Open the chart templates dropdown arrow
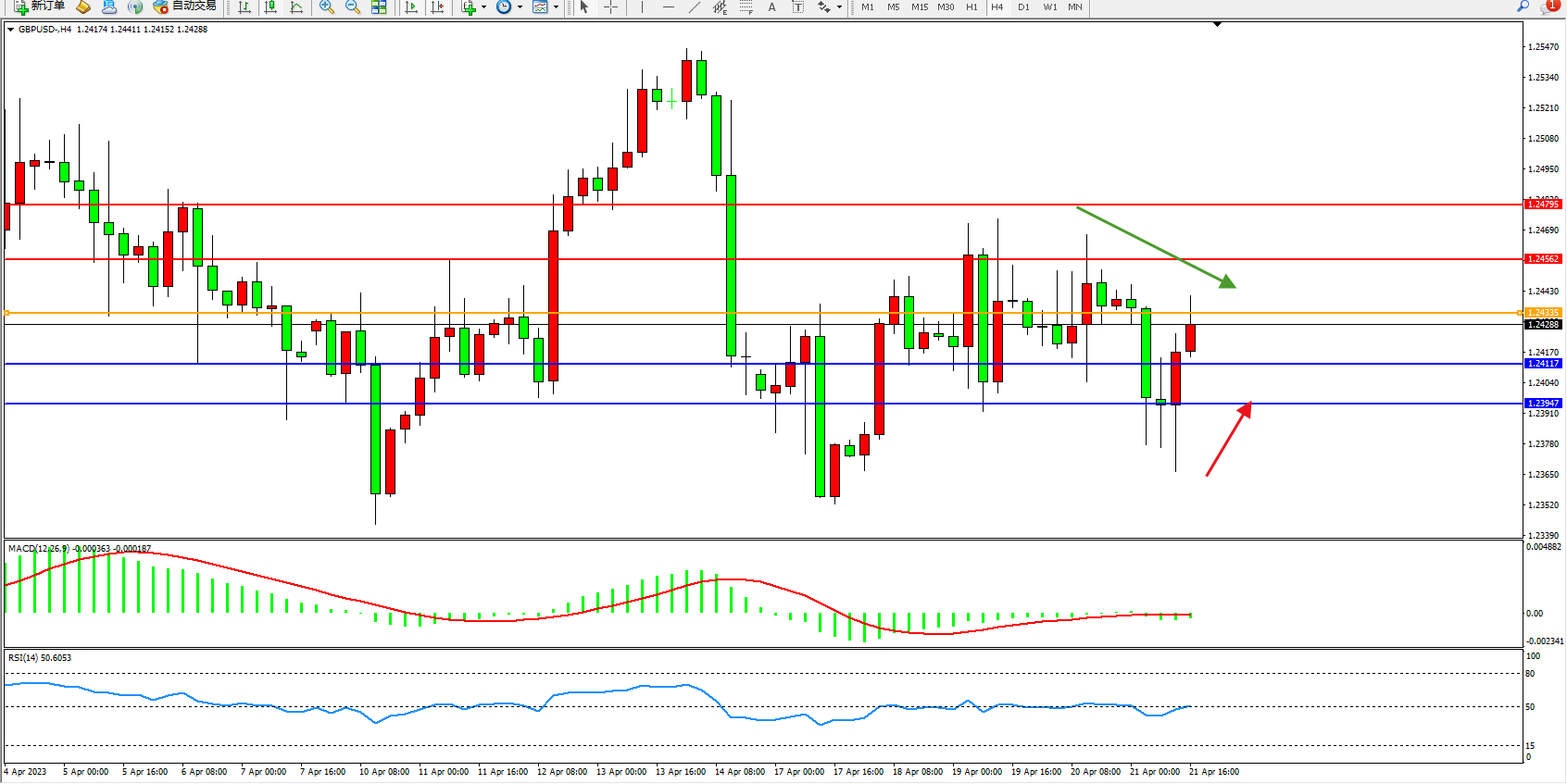The height and width of the screenshot is (784, 1567). [556, 7]
